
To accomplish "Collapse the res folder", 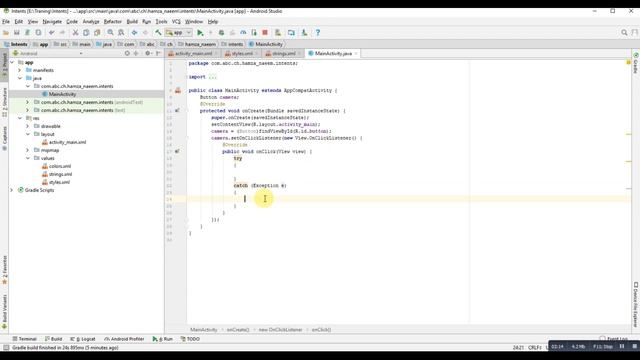I will [20, 118].
